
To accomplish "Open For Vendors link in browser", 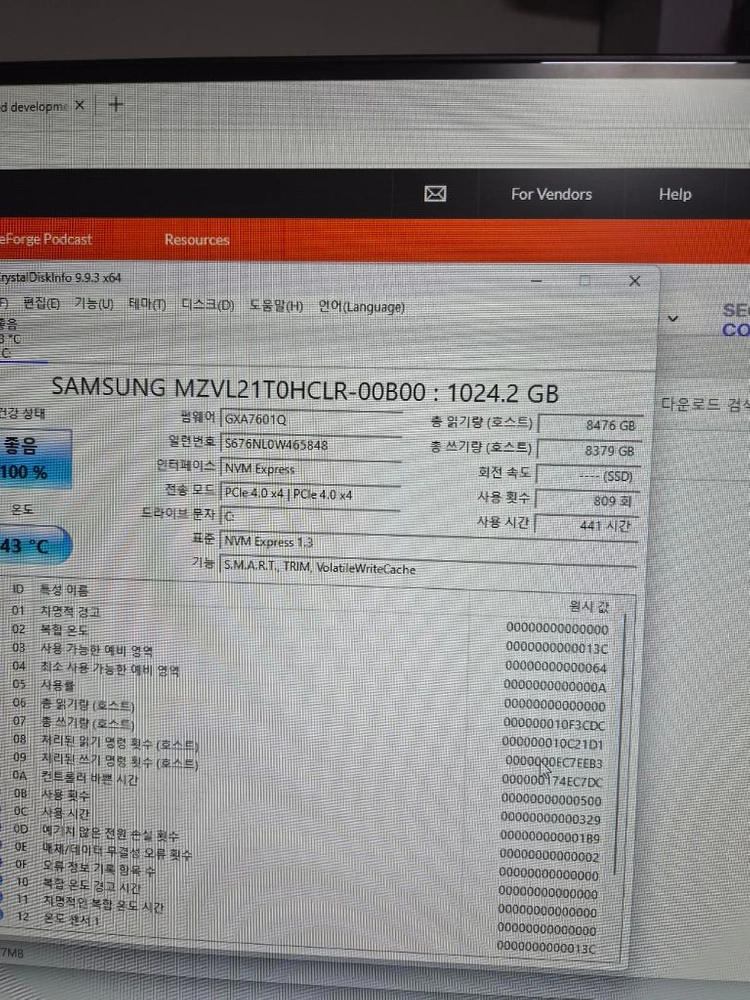I will pos(552,195).
